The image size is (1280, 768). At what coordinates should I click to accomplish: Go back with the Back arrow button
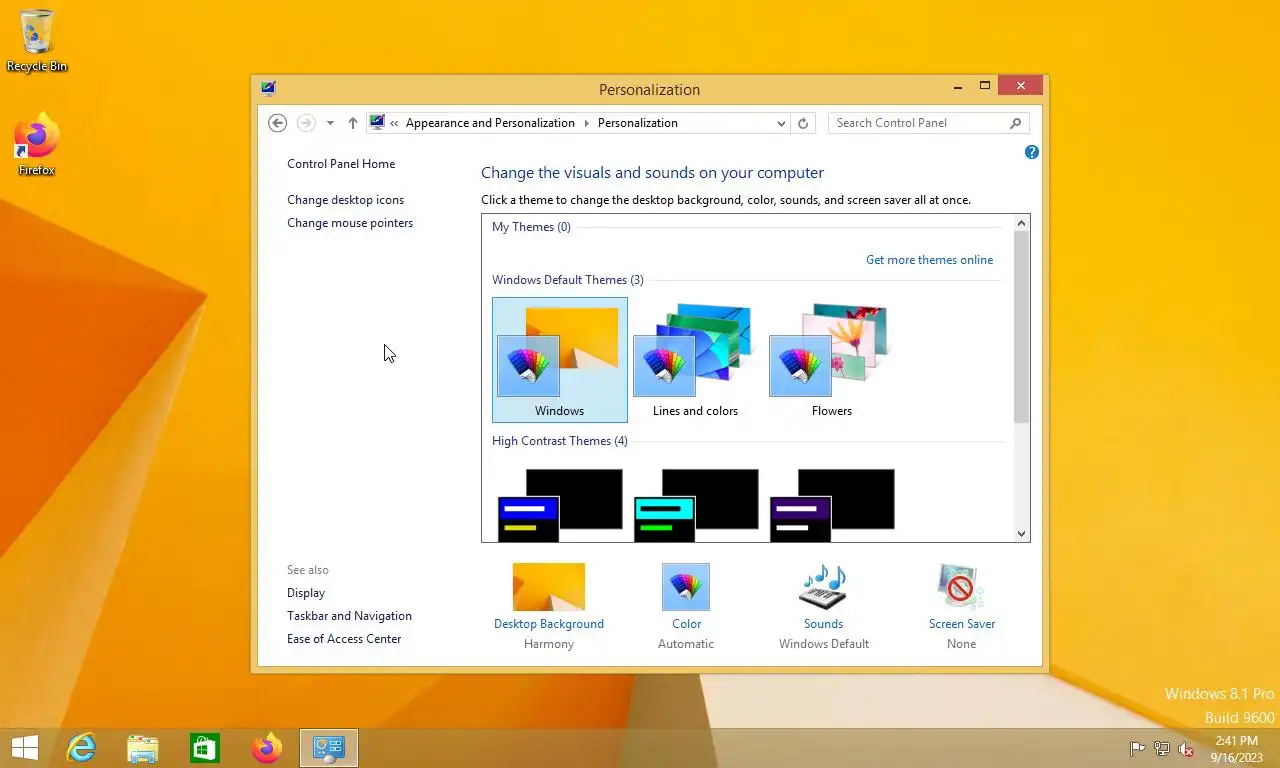(x=278, y=123)
